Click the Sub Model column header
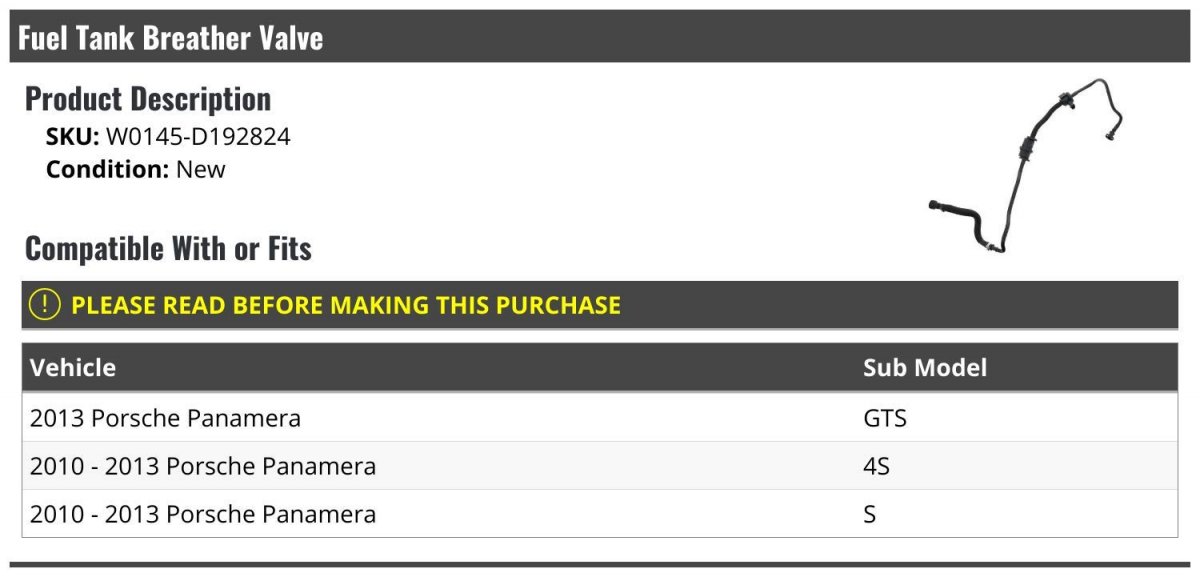The width and height of the screenshot is (1200, 577). [925, 367]
